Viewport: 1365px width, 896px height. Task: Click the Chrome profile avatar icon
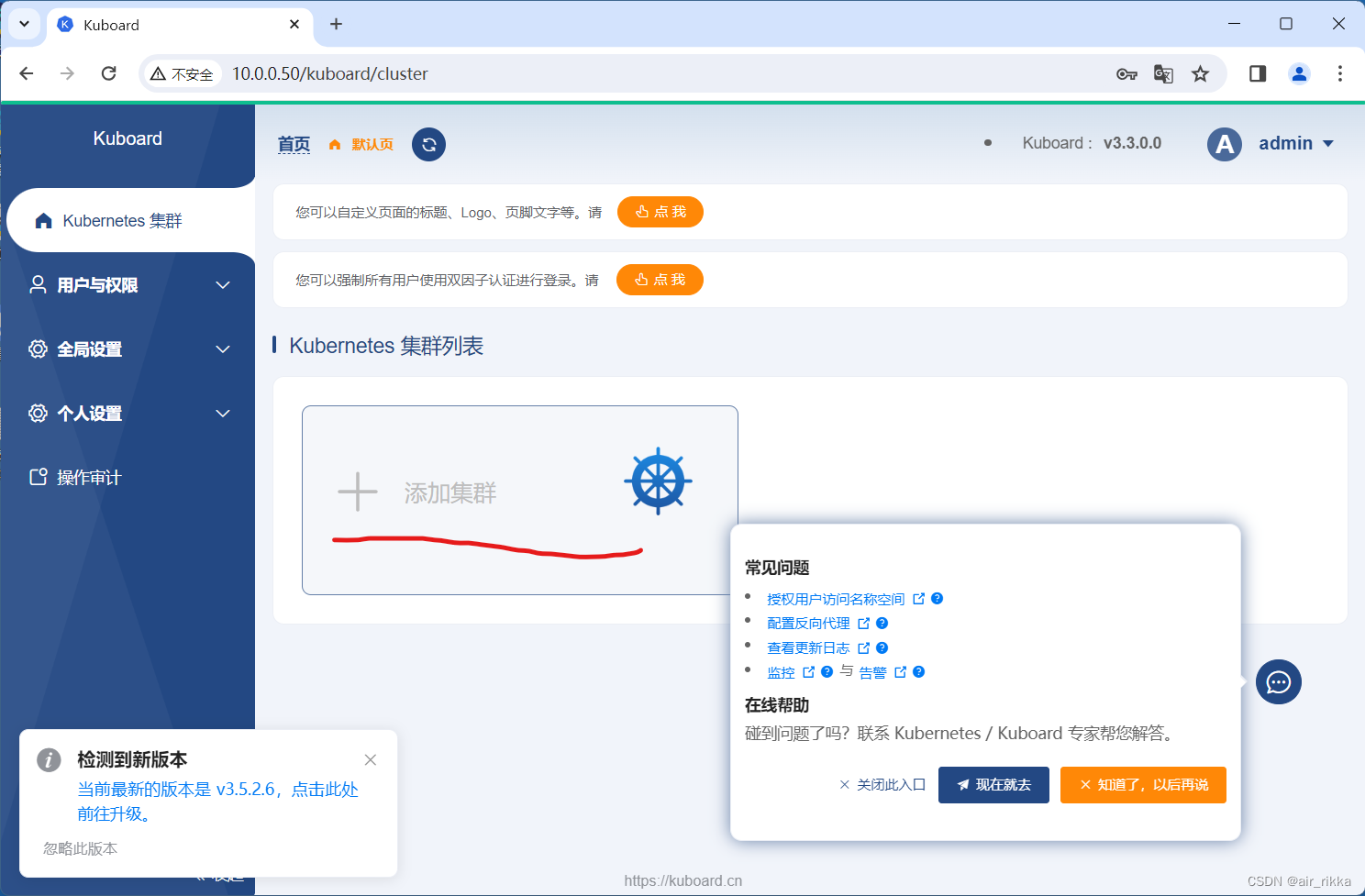[x=1299, y=73]
